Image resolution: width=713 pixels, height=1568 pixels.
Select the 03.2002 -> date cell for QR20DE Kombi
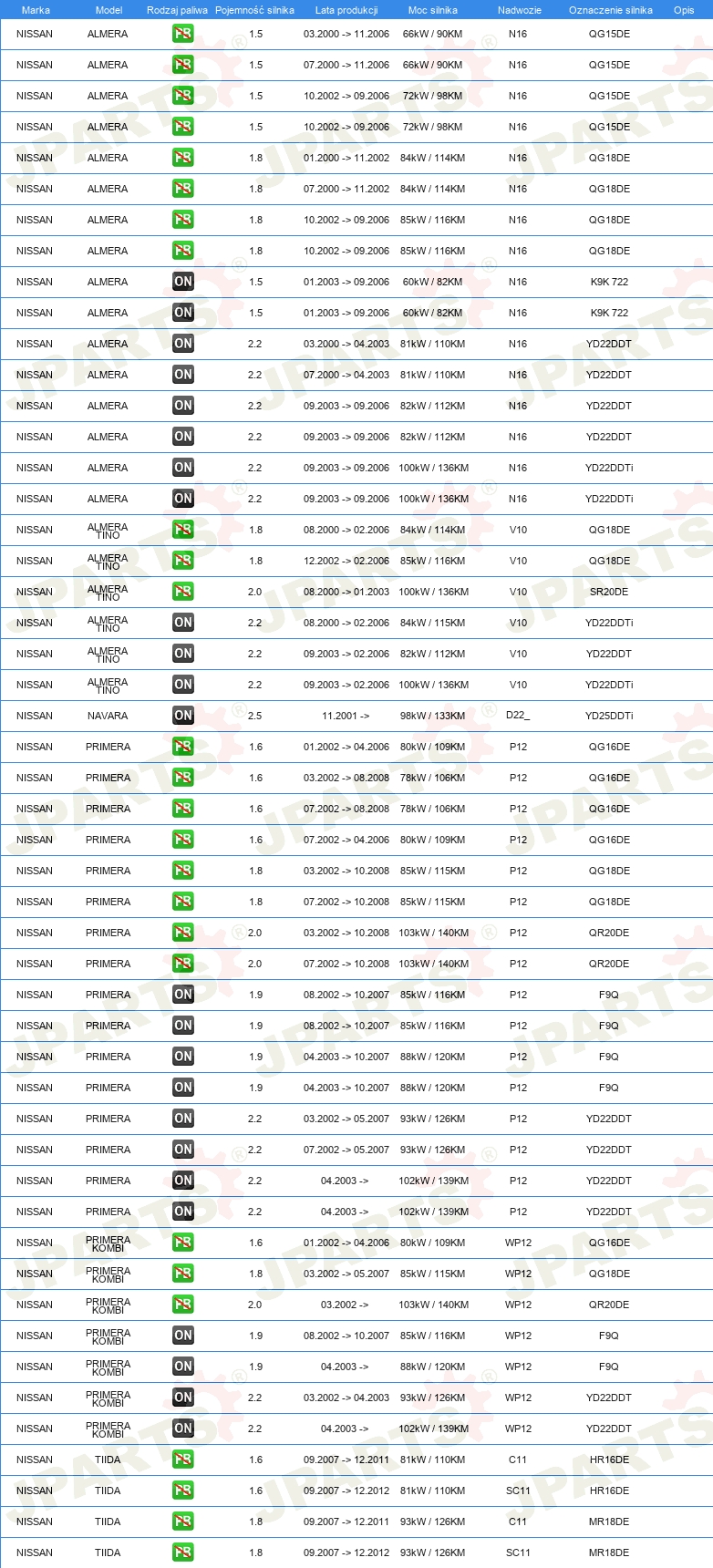pyautogui.click(x=346, y=1305)
